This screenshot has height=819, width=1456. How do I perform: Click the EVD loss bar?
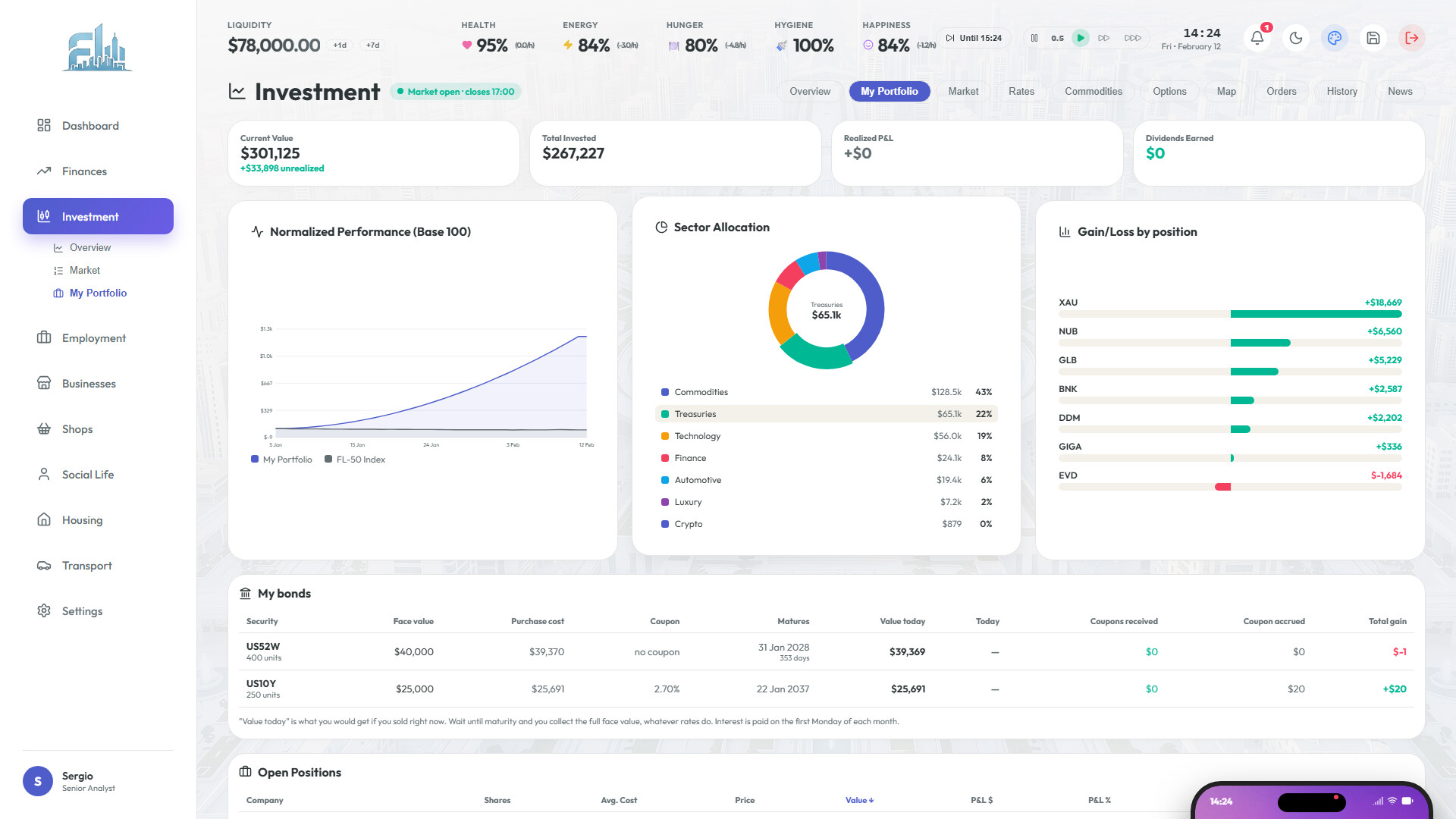(1222, 487)
